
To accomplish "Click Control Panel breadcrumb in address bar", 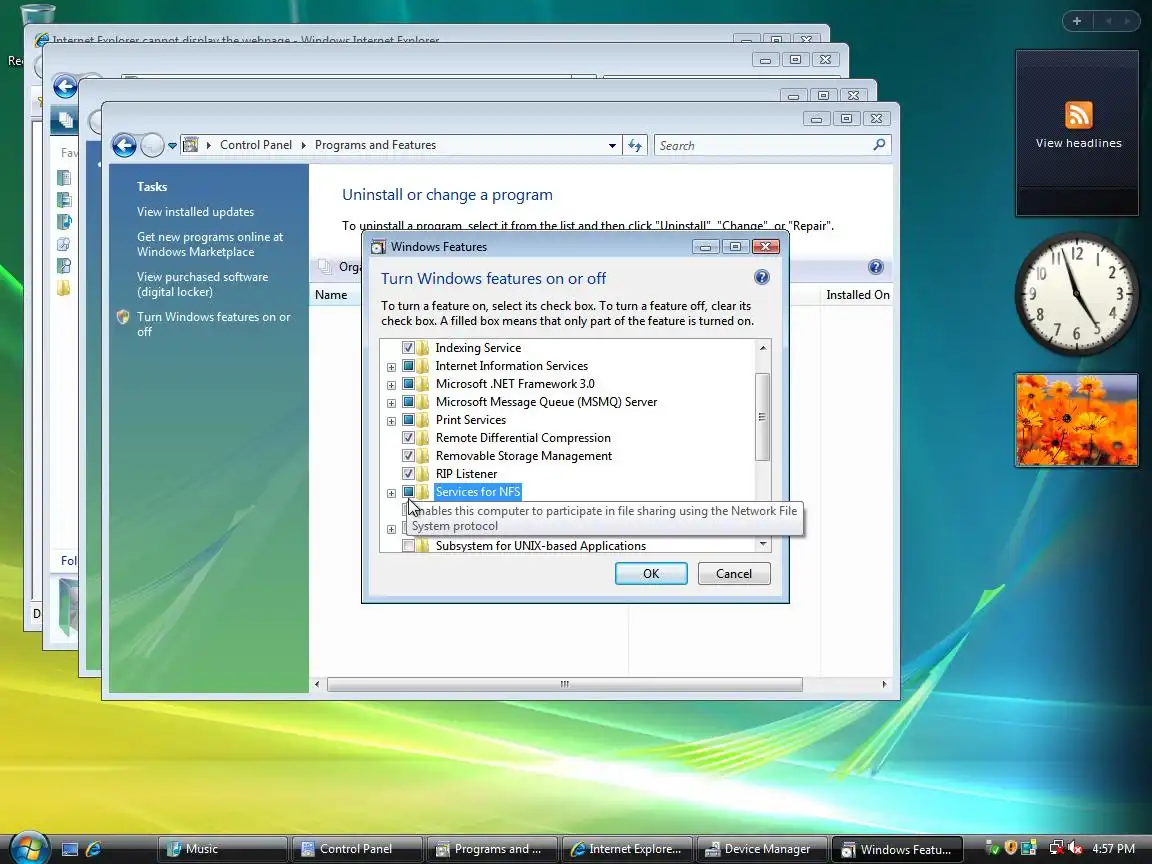I will (256, 145).
